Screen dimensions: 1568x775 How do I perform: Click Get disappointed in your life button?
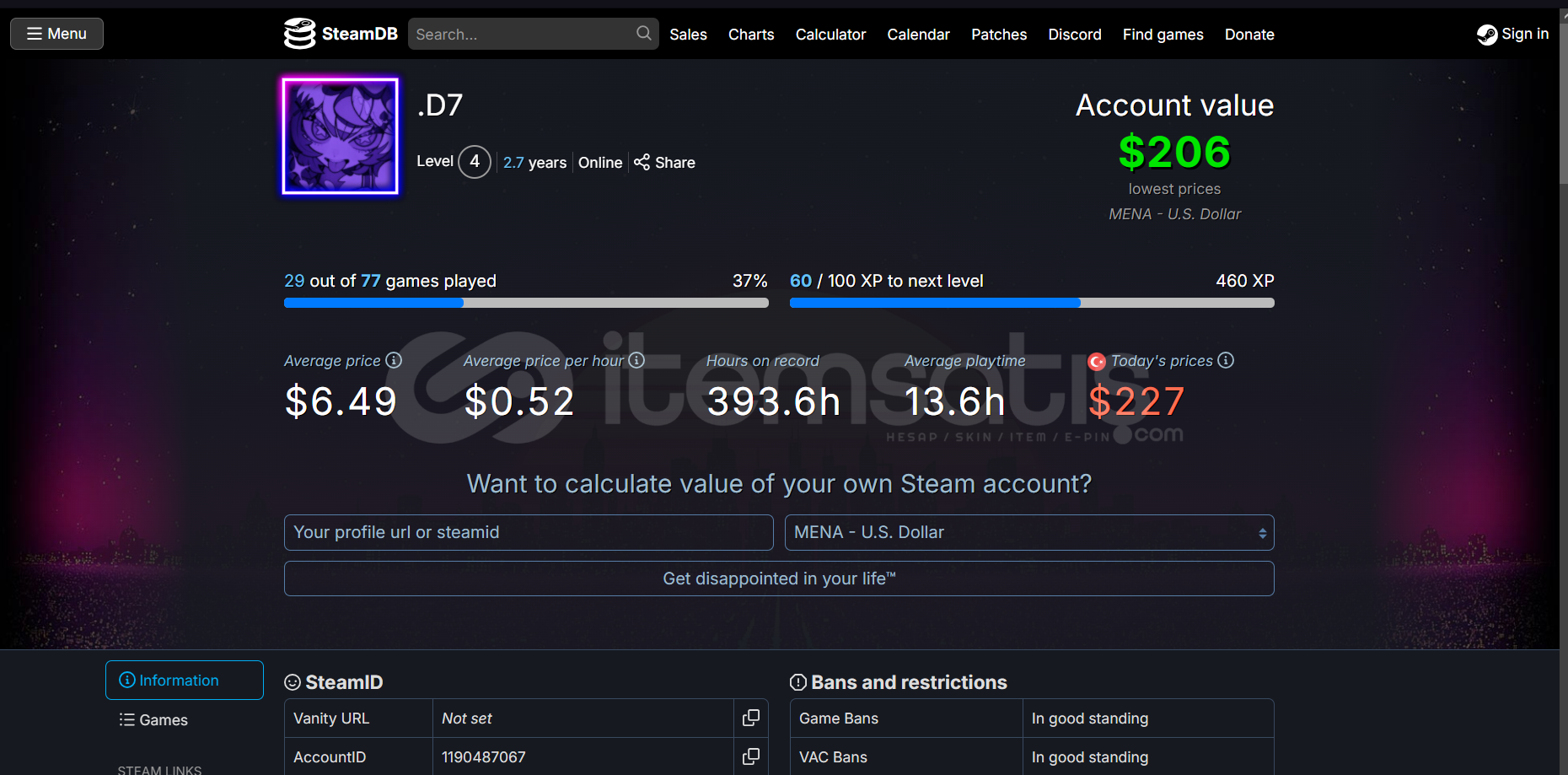pyautogui.click(x=779, y=579)
